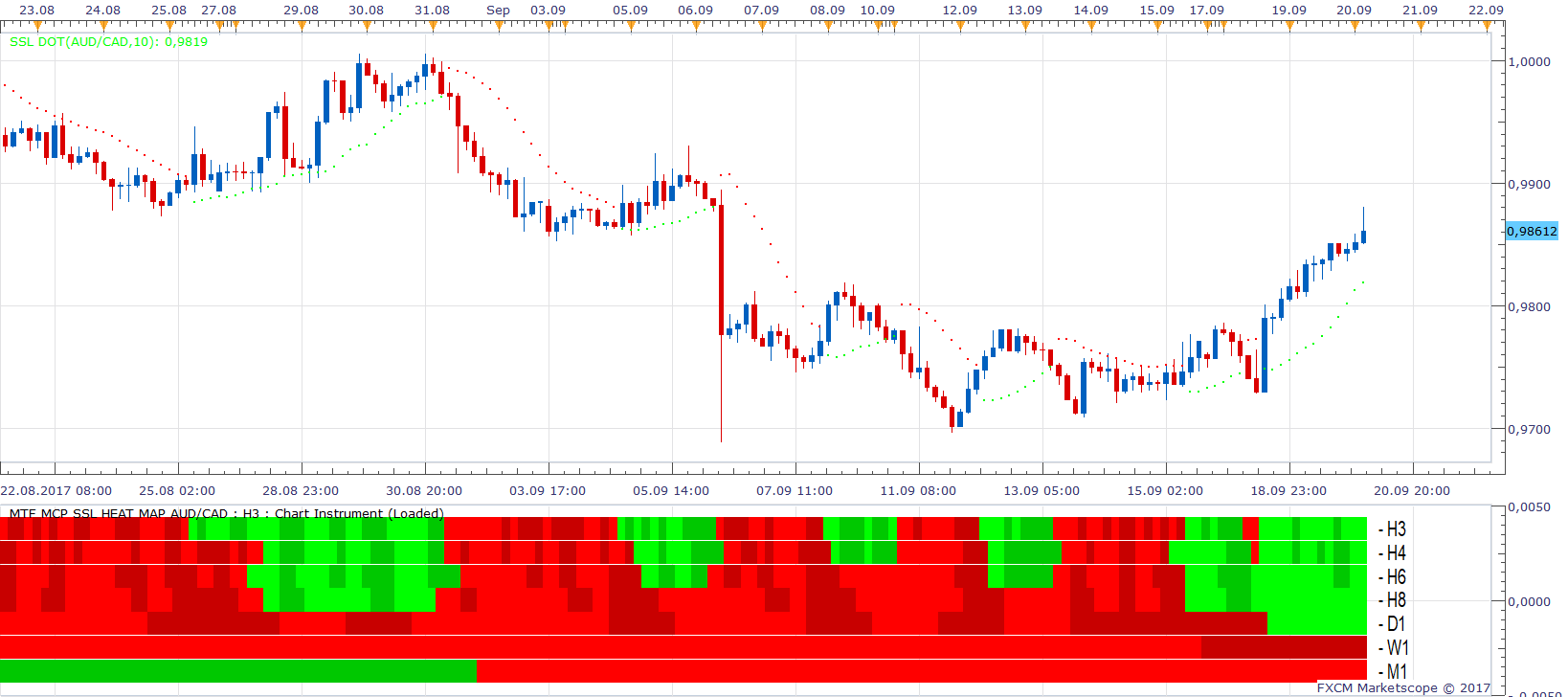The height and width of the screenshot is (697, 1568).
Task: Click the 10.09 date label on top ruler
Action: [x=878, y=10]
